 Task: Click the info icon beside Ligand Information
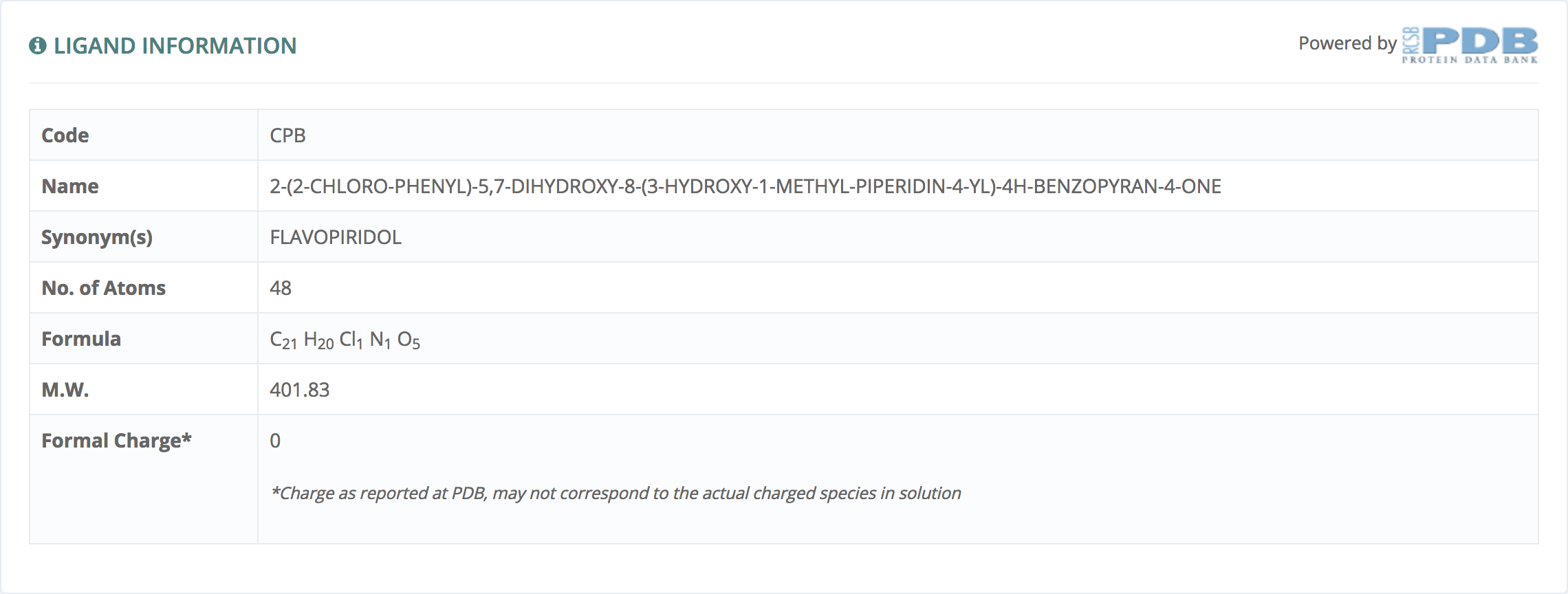(x=38, y=45)
